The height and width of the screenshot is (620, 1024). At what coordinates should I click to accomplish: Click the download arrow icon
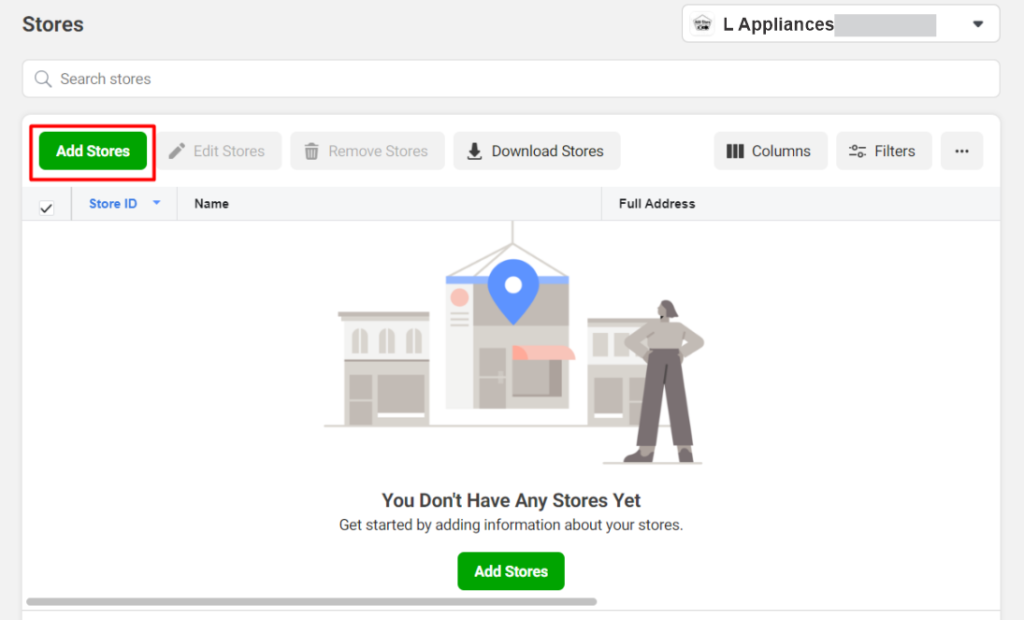pos(475,152)
